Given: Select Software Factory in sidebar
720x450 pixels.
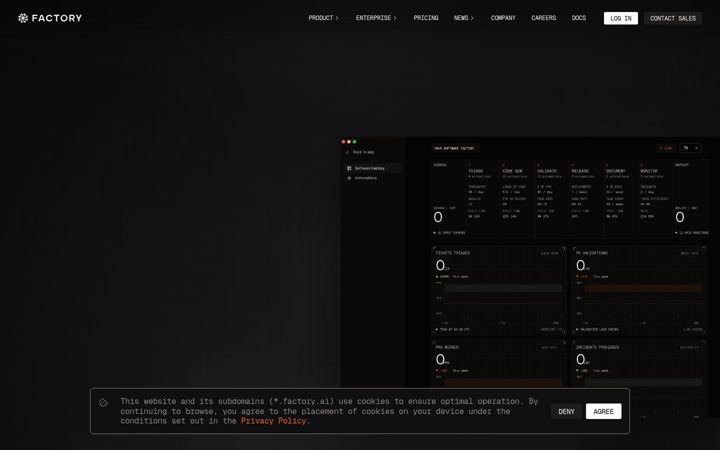Looking at the screenshot, I should pos(372,168).
